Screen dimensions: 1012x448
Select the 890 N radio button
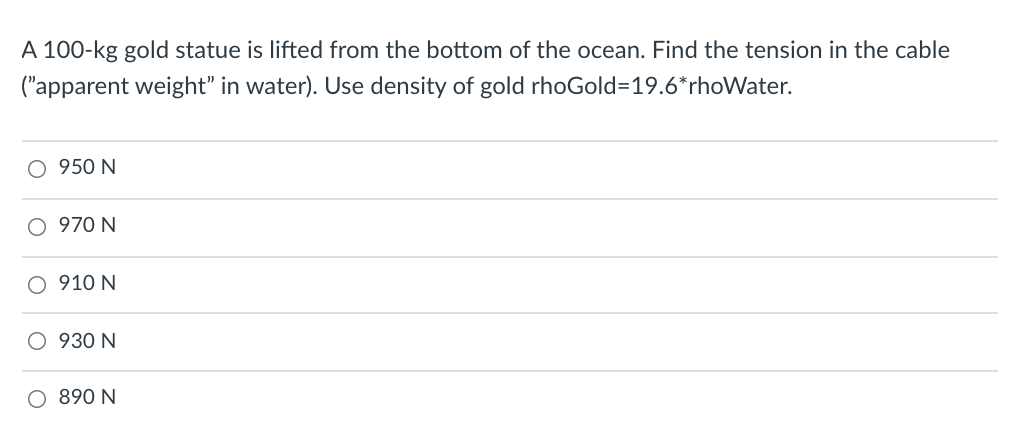37,399
